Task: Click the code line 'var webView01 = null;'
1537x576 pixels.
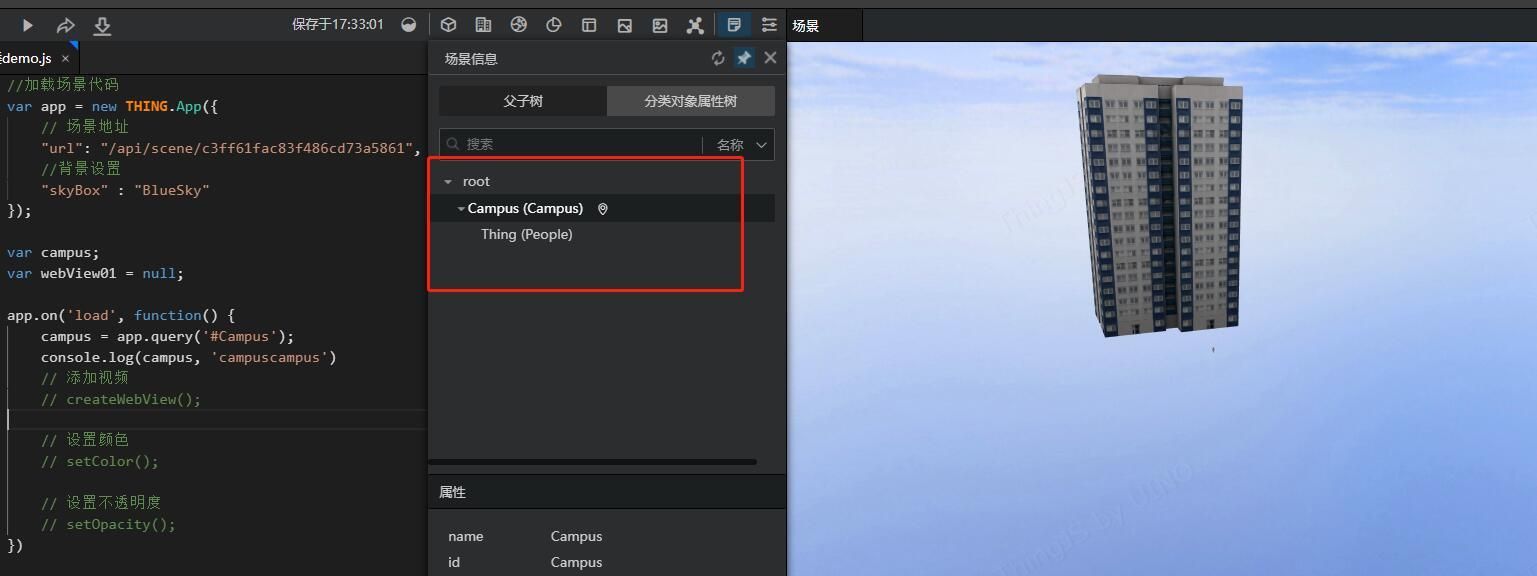Action: pyautogui.click(x=95, y=274)
